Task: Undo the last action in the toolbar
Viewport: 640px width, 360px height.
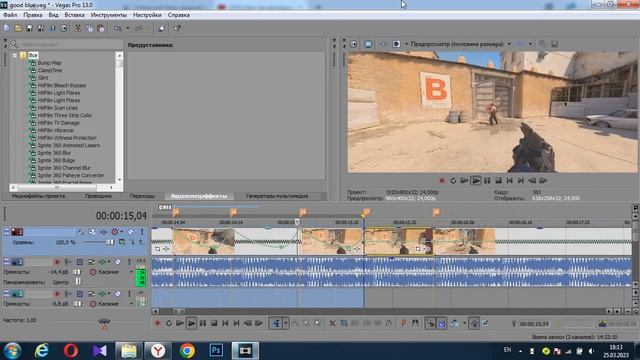Action: [118, 28]
